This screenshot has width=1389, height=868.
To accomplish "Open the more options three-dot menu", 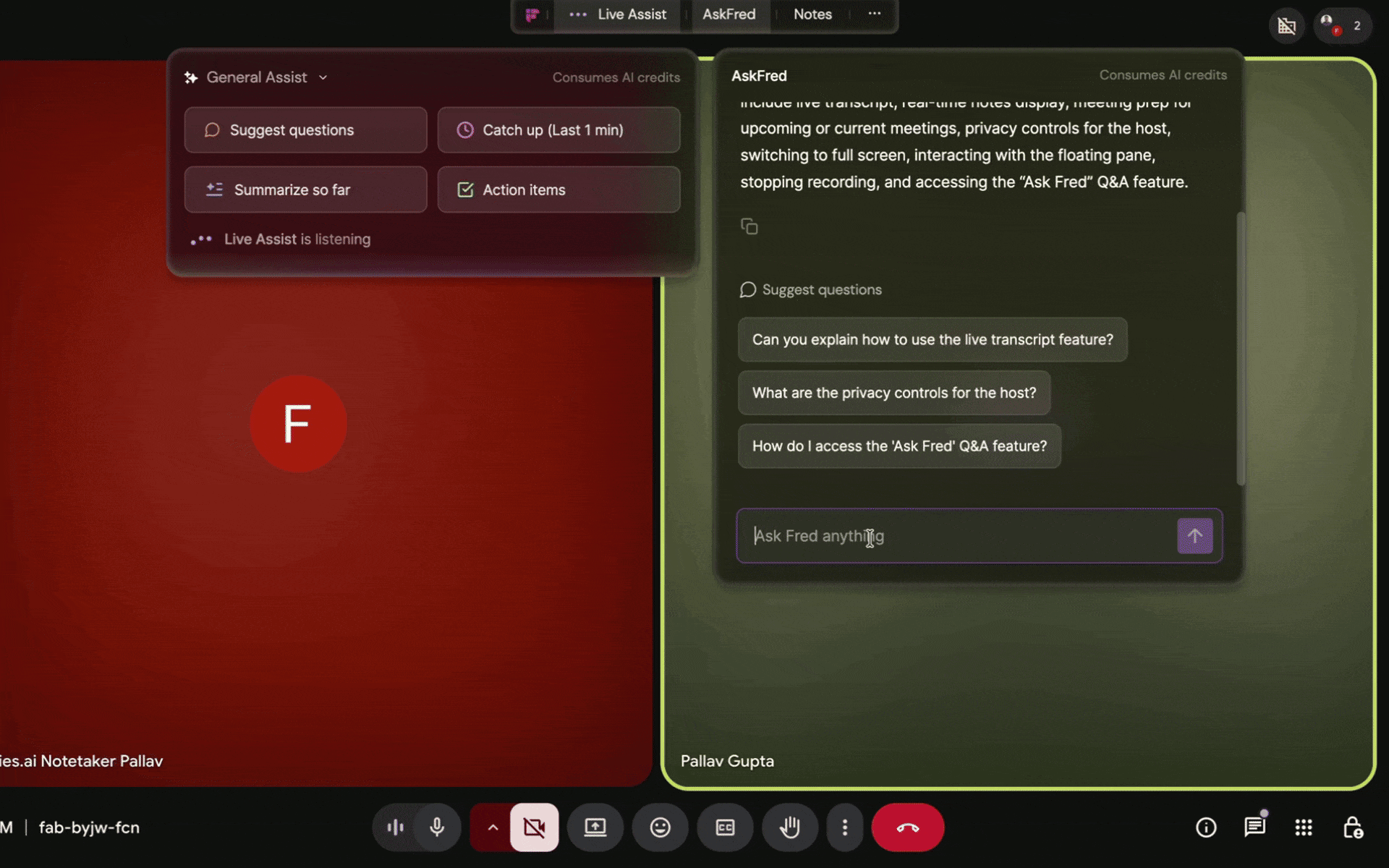I will tap(844, 827).
